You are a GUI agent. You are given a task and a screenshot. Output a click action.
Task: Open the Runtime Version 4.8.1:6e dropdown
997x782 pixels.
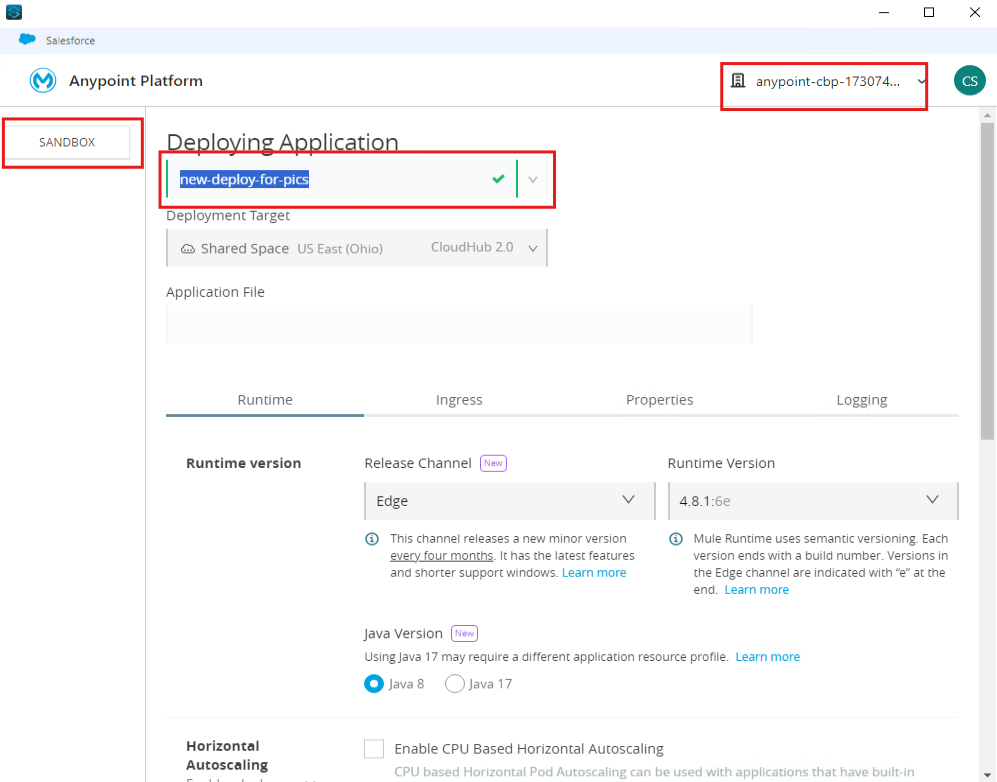[813, 500]
